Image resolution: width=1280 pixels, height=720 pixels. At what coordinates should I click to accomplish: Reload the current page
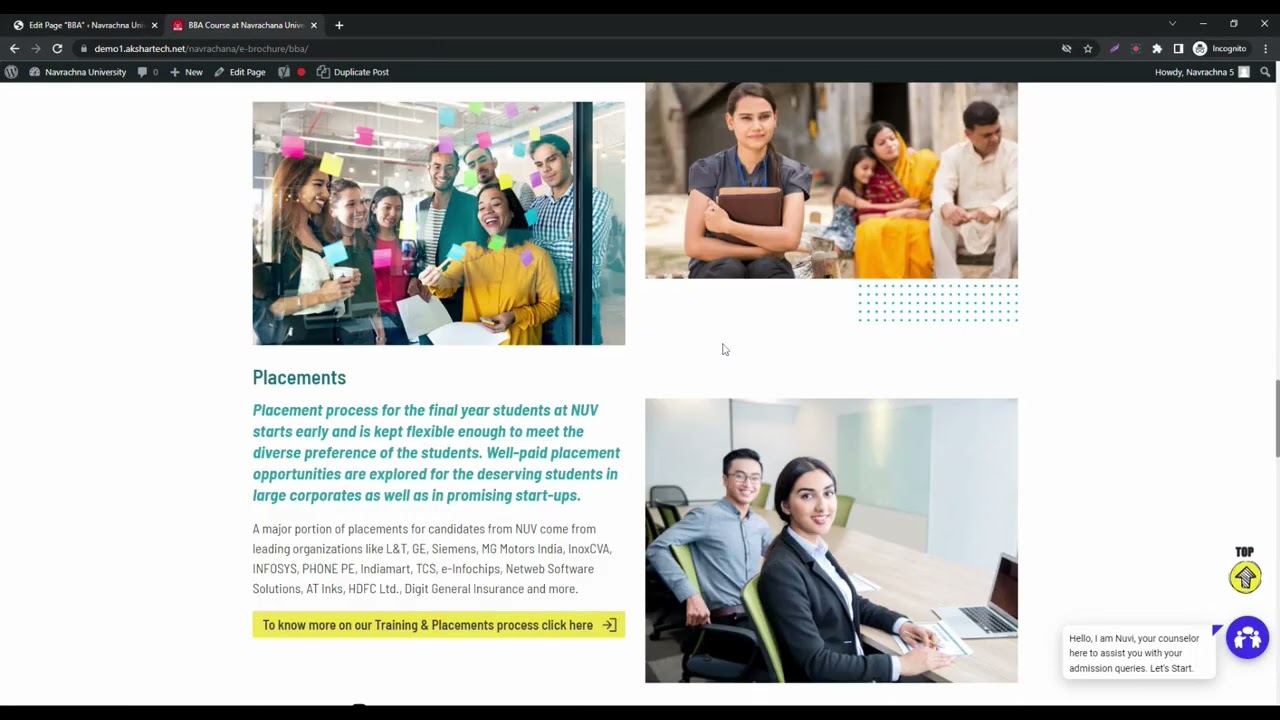[x=57, y=48]
